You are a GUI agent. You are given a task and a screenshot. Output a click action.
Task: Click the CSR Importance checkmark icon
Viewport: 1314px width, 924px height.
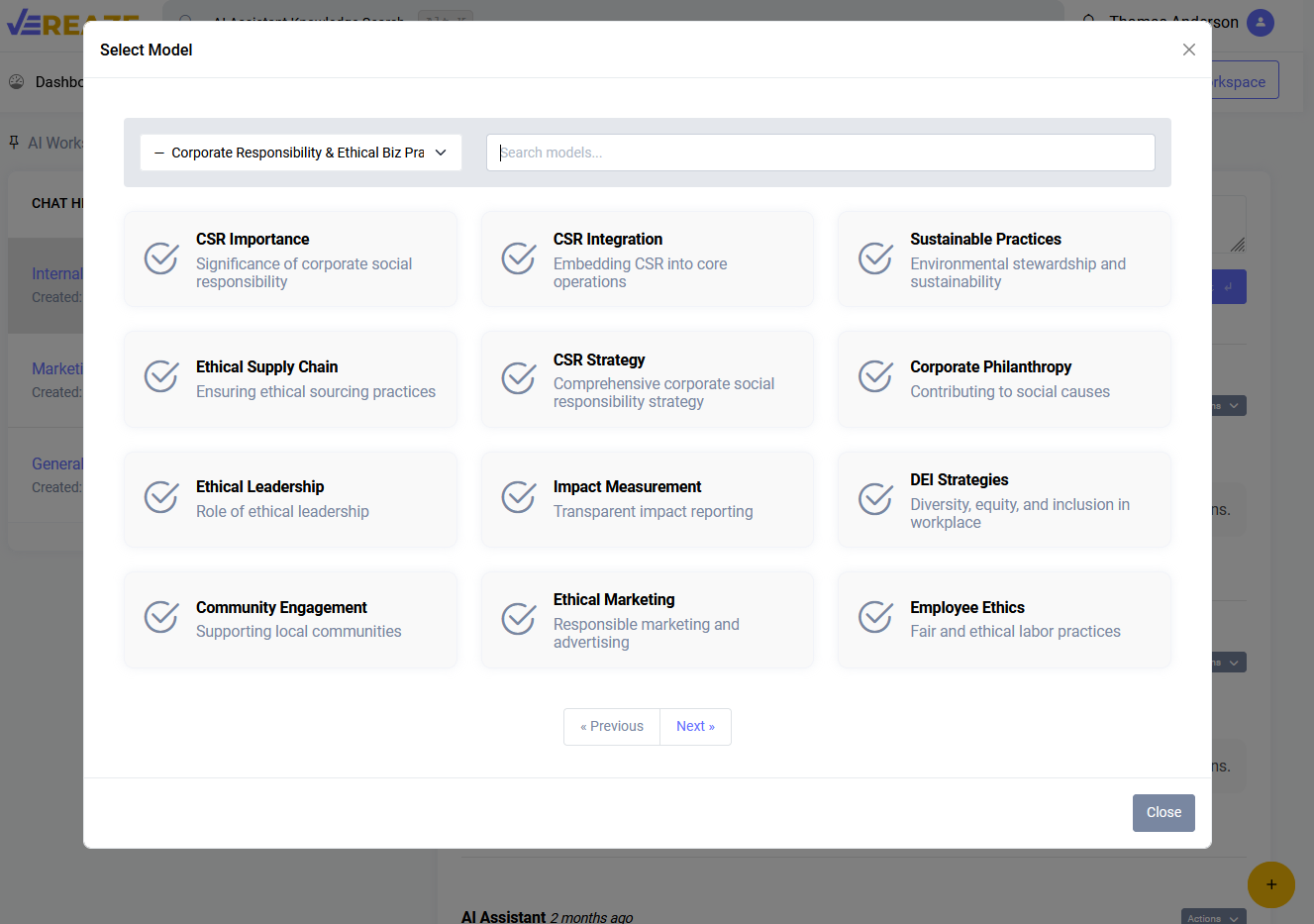(x=161, y=258)
